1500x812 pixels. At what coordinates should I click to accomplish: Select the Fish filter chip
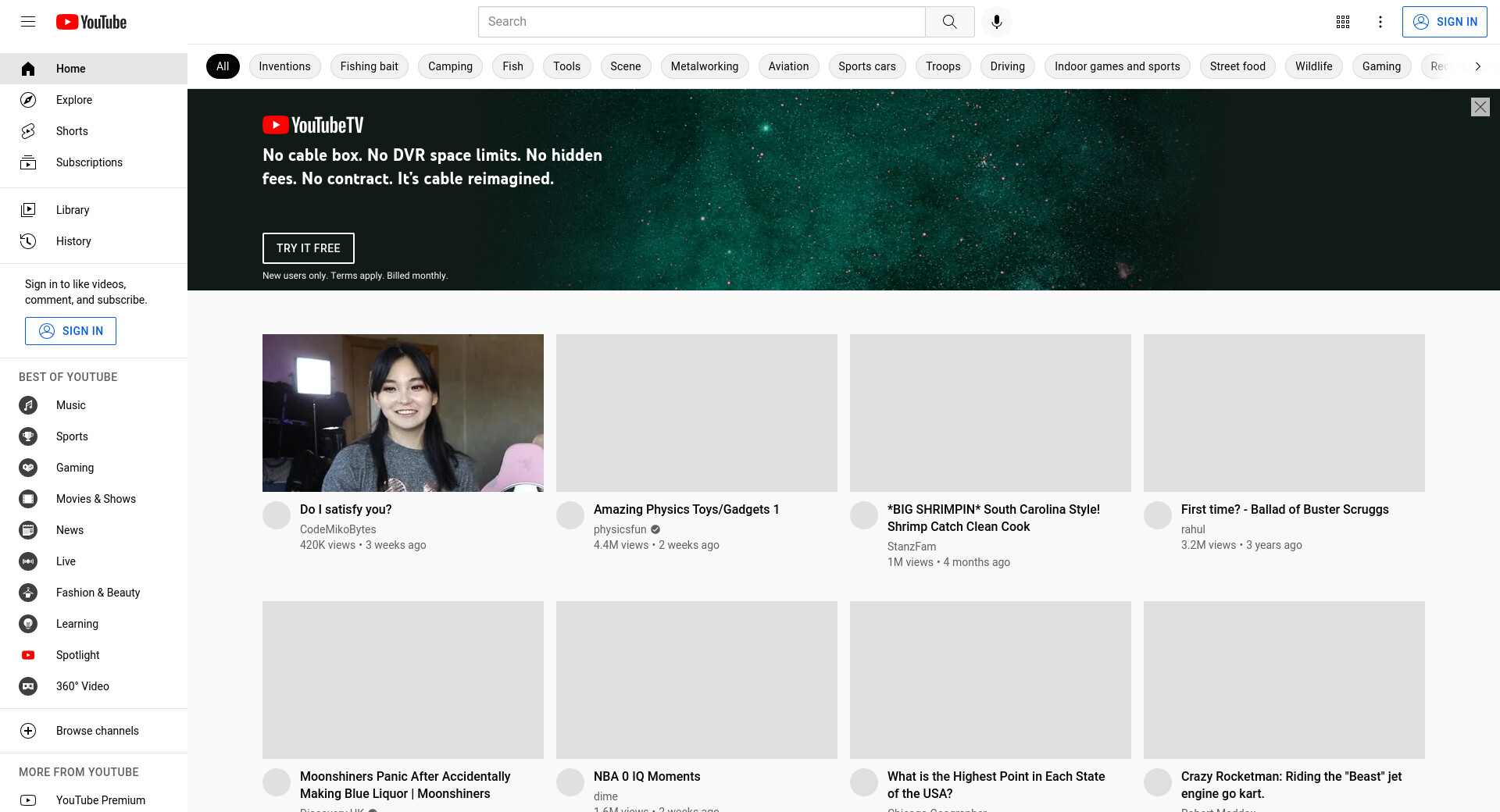512,66
